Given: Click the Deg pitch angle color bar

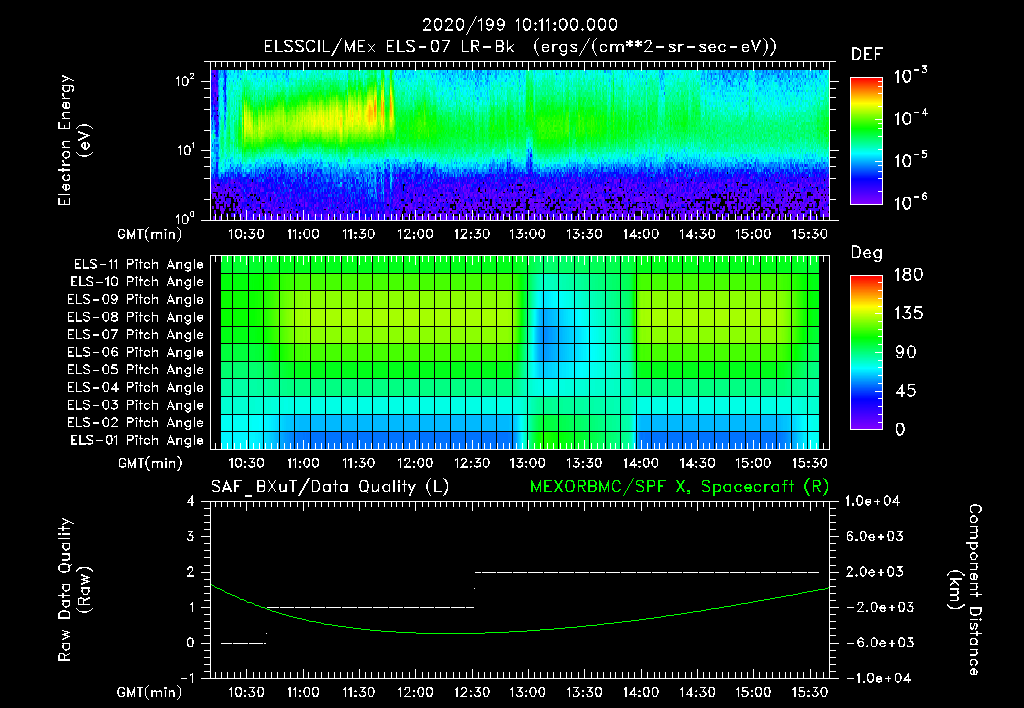Looking at the screenshot, I should (866, 352).
